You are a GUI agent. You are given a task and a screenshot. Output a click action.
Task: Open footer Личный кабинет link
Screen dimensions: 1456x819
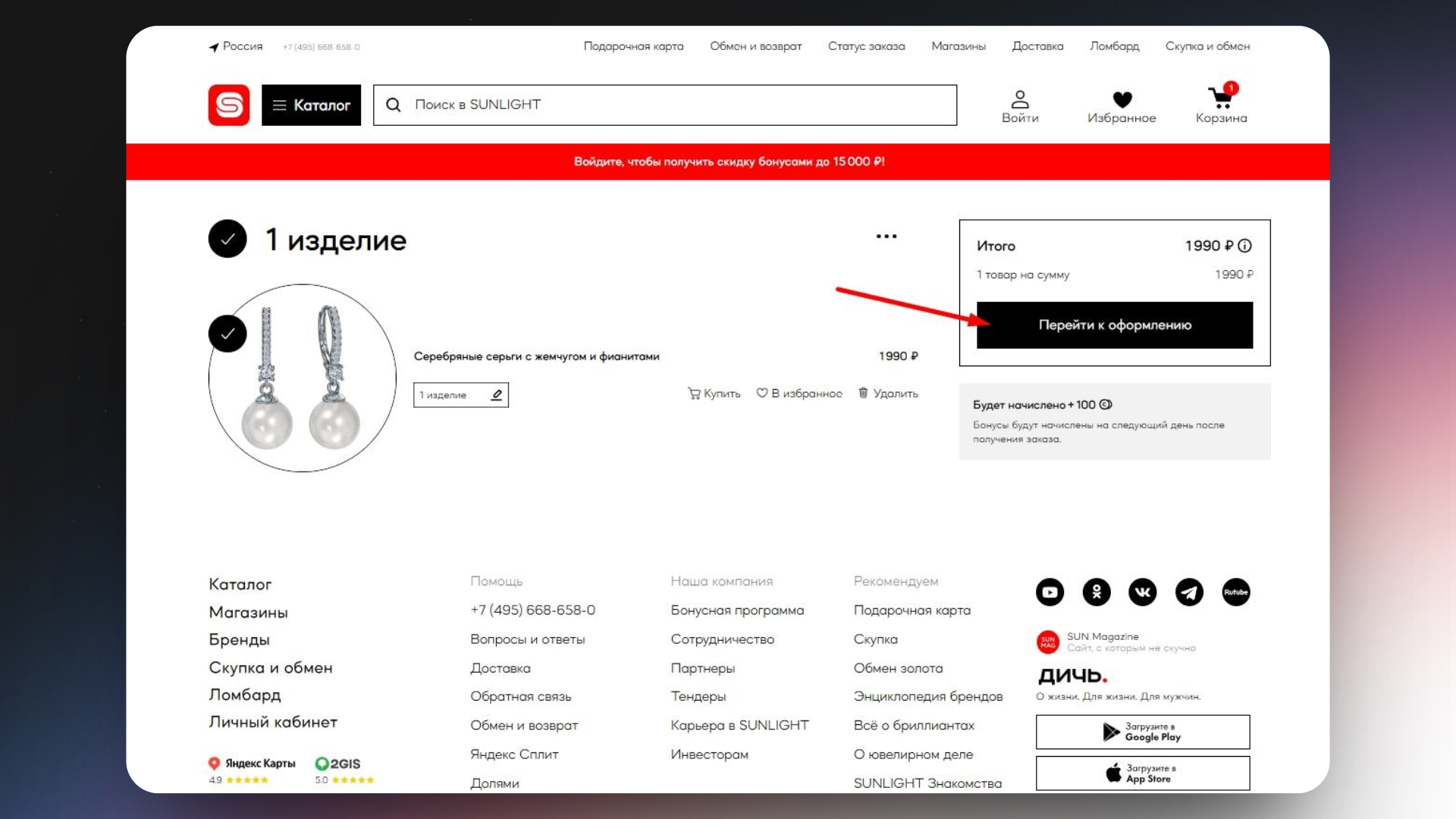(273, 723)
